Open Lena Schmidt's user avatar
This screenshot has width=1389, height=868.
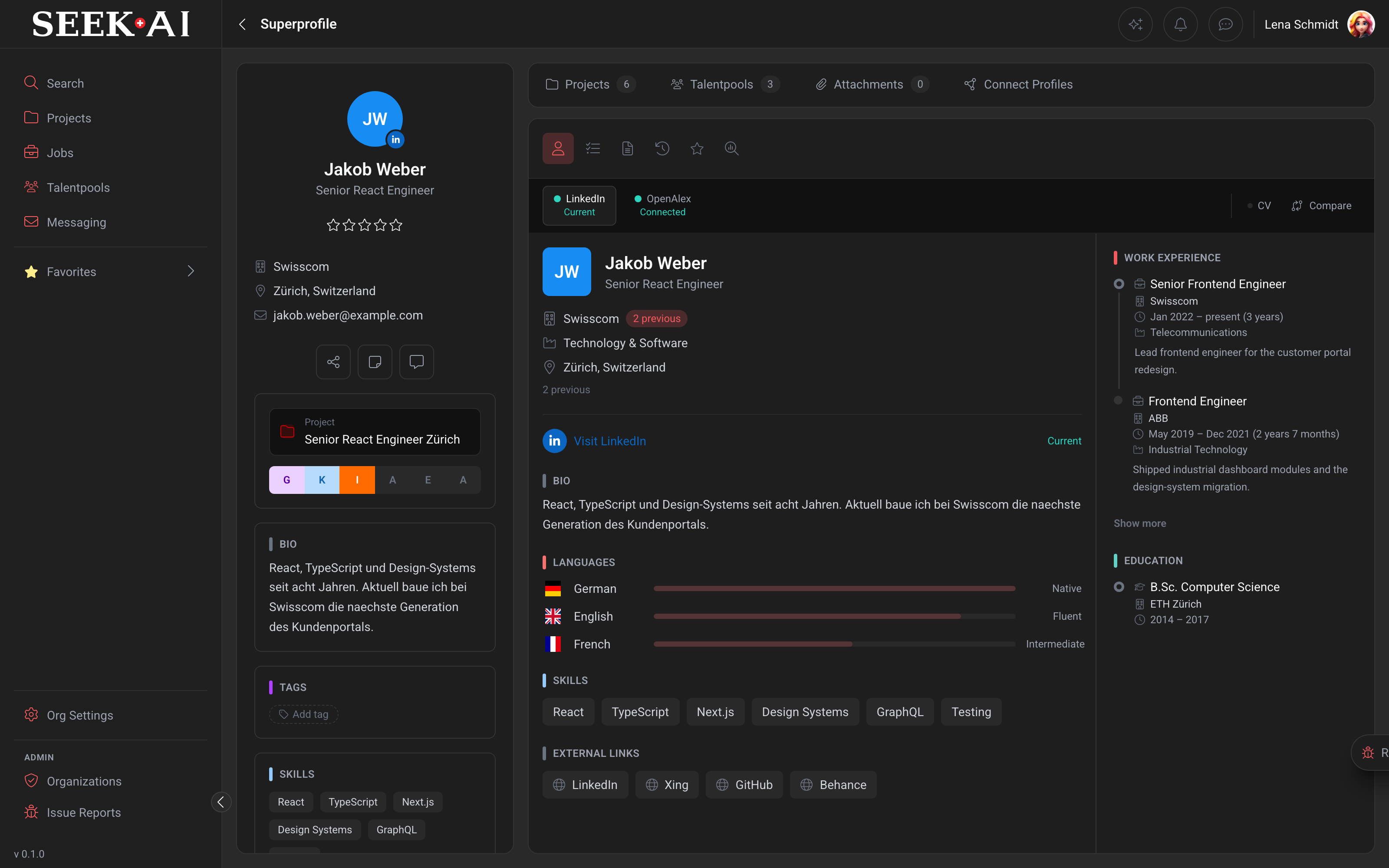click(1361, 24)
